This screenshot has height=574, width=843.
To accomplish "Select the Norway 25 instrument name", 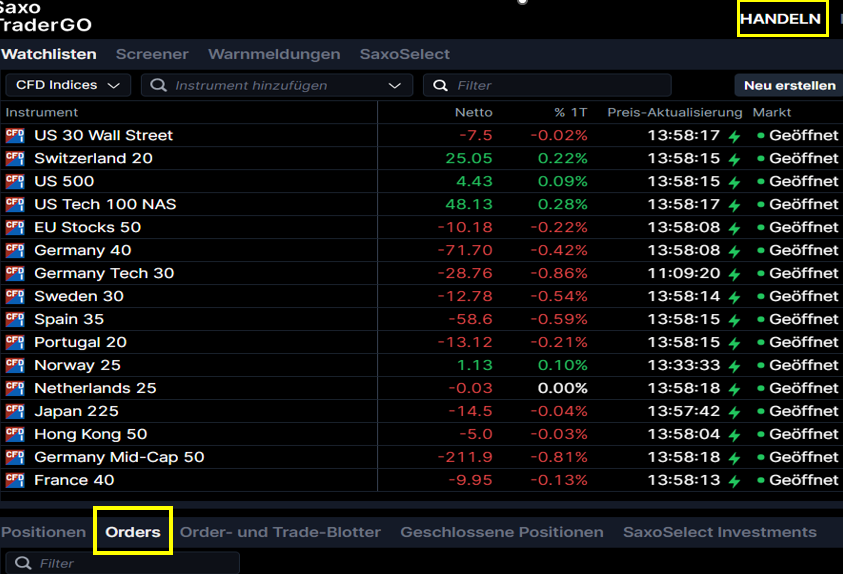I will (x=77, y=365).
